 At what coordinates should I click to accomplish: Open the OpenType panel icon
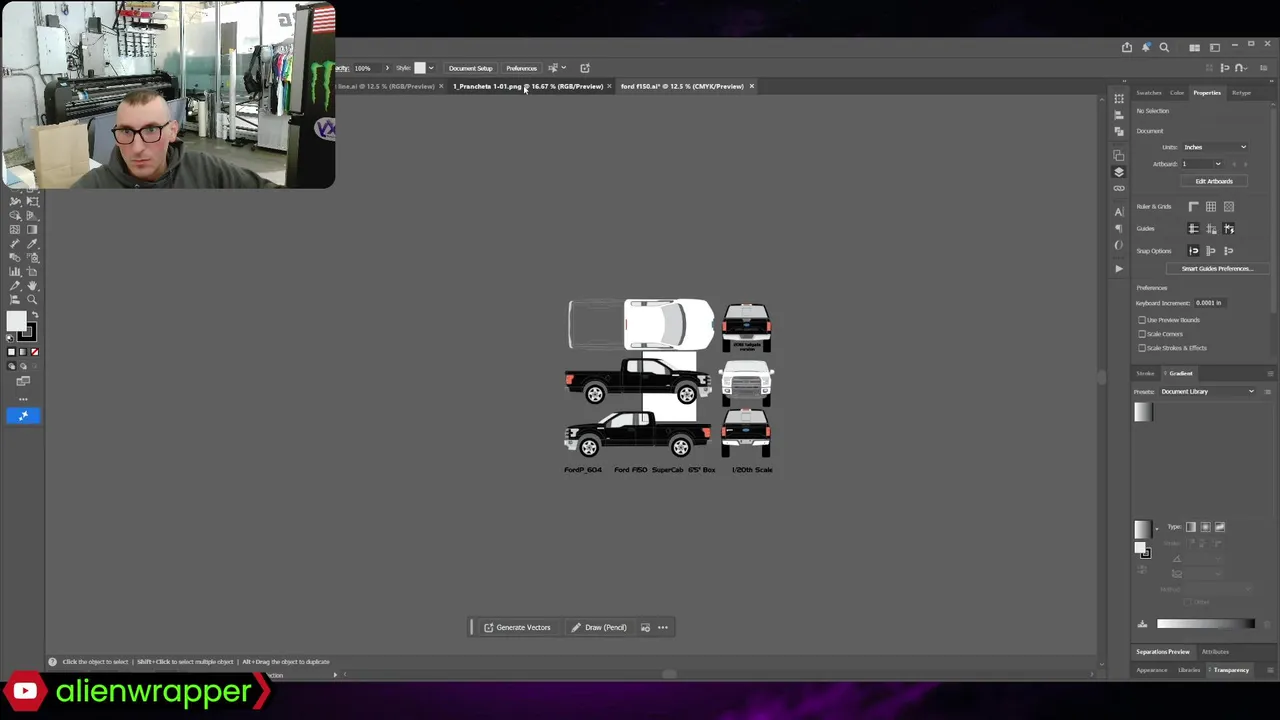pyautogui.click(x=1119, y=245)
